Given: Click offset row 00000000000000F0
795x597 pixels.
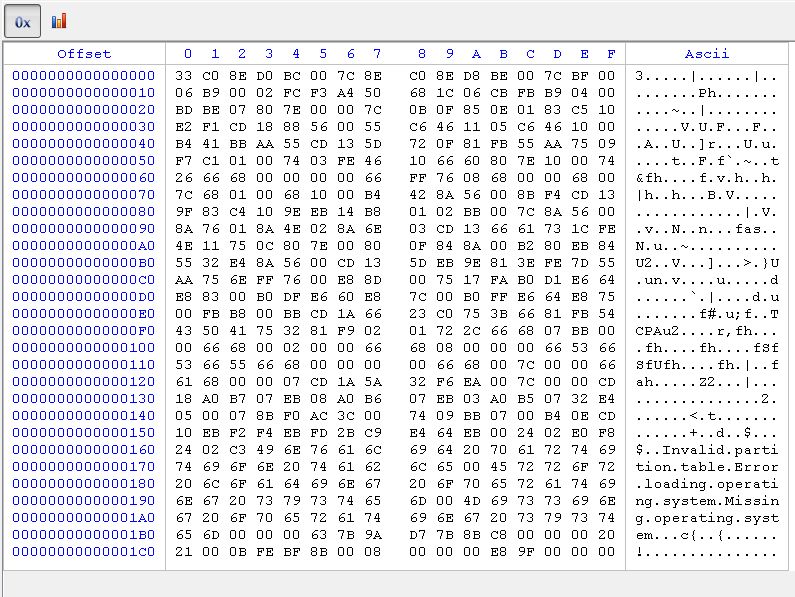Looking at the screenshot, I should 84,330.
